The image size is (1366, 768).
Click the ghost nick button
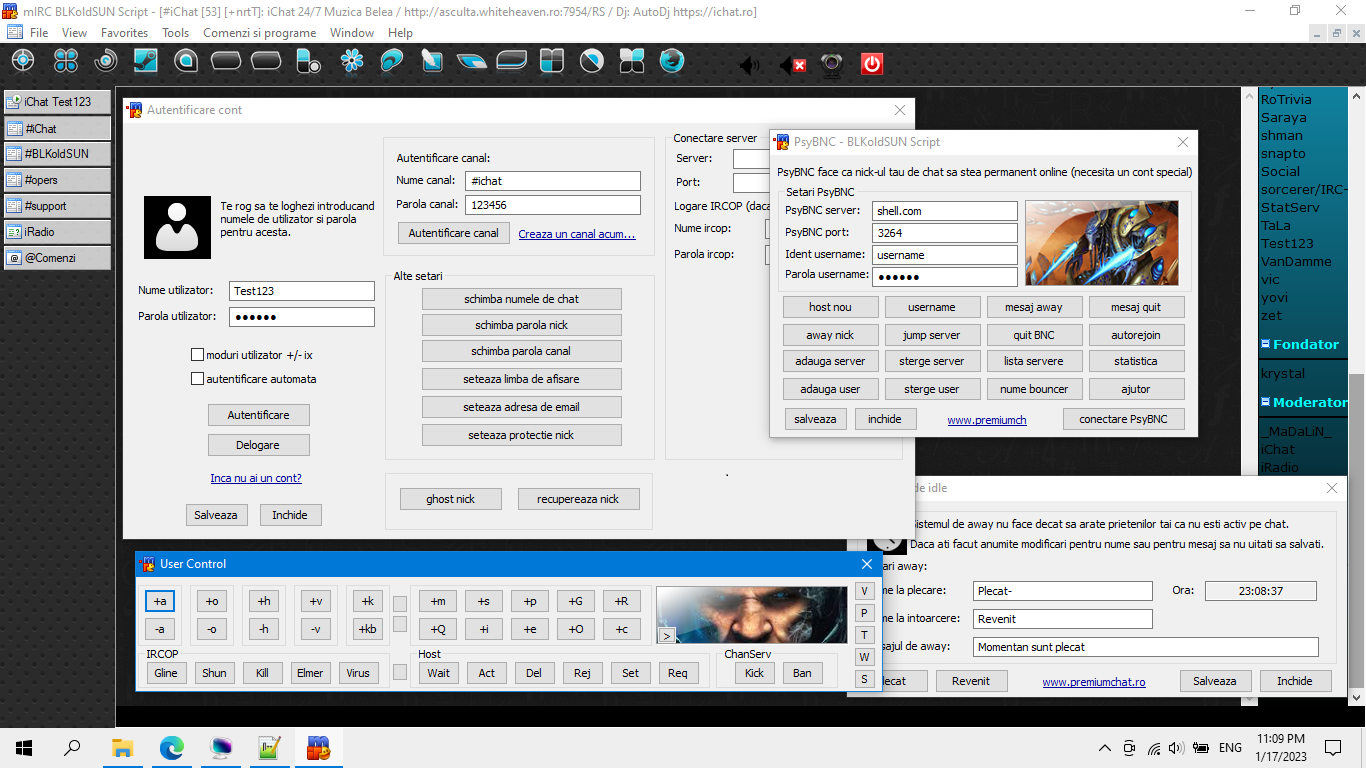coord(451,499)
